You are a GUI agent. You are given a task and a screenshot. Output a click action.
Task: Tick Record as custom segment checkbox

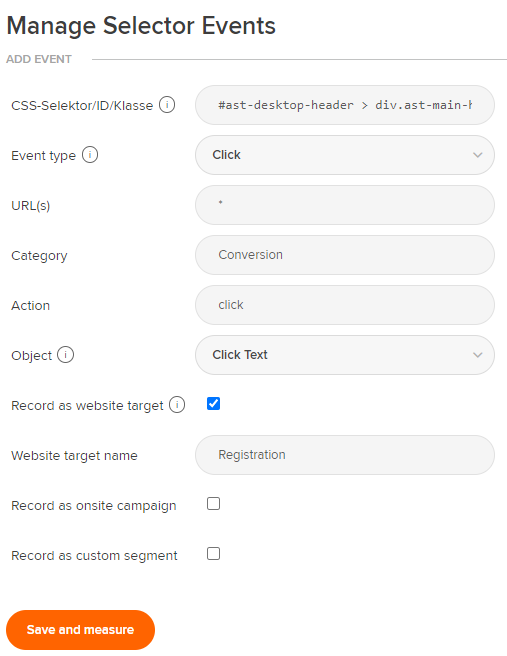[213, 554]
